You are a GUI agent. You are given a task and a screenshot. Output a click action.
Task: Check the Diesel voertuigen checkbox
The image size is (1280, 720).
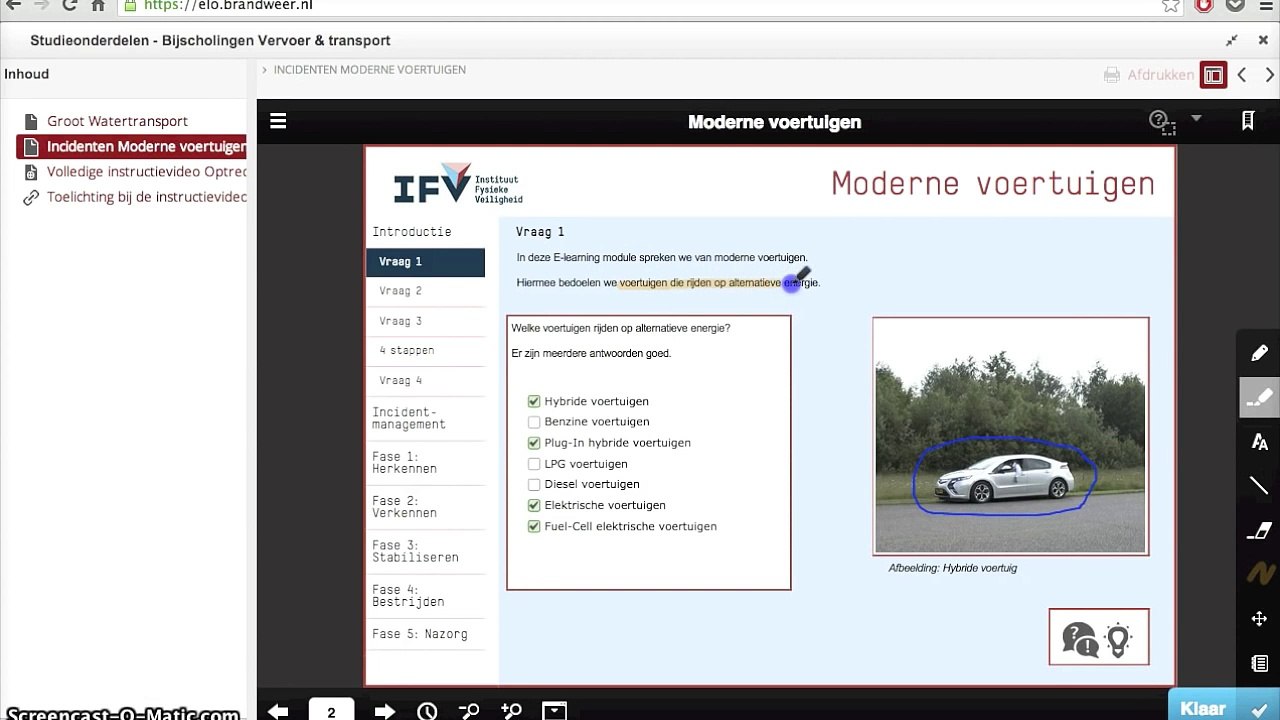coord(534,484)
